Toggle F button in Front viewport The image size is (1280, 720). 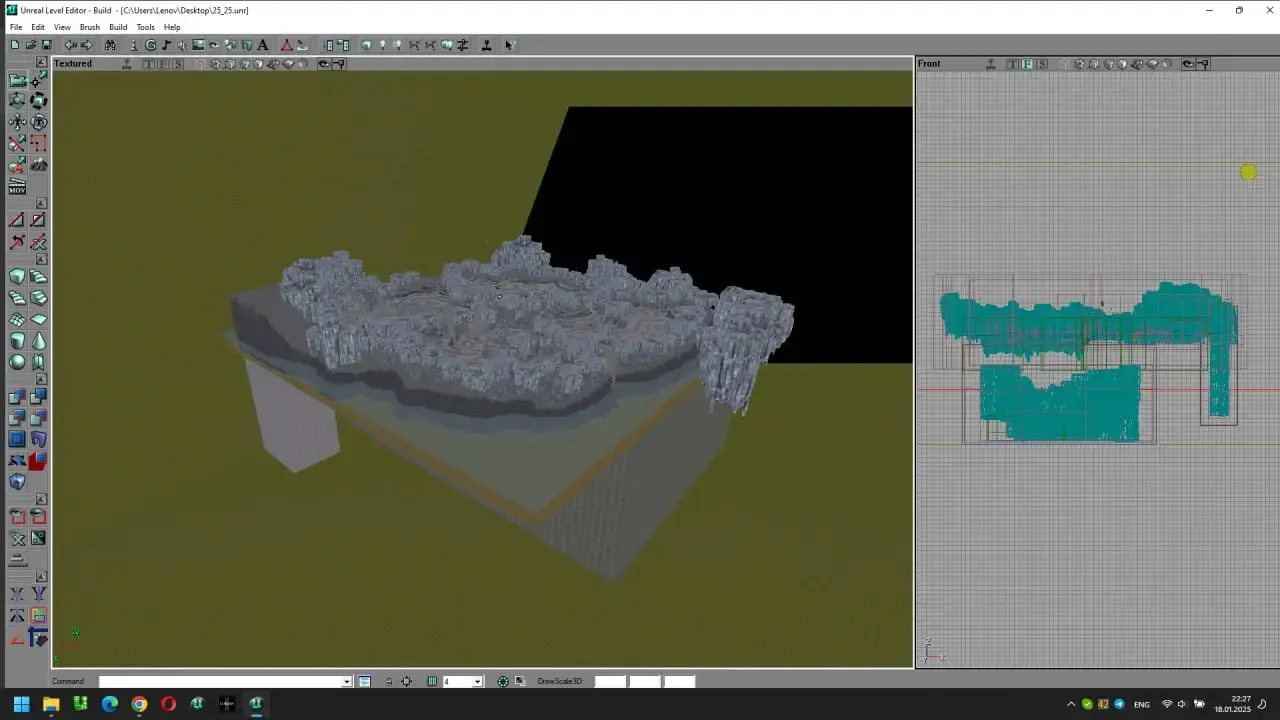(x=1027, y=64)
